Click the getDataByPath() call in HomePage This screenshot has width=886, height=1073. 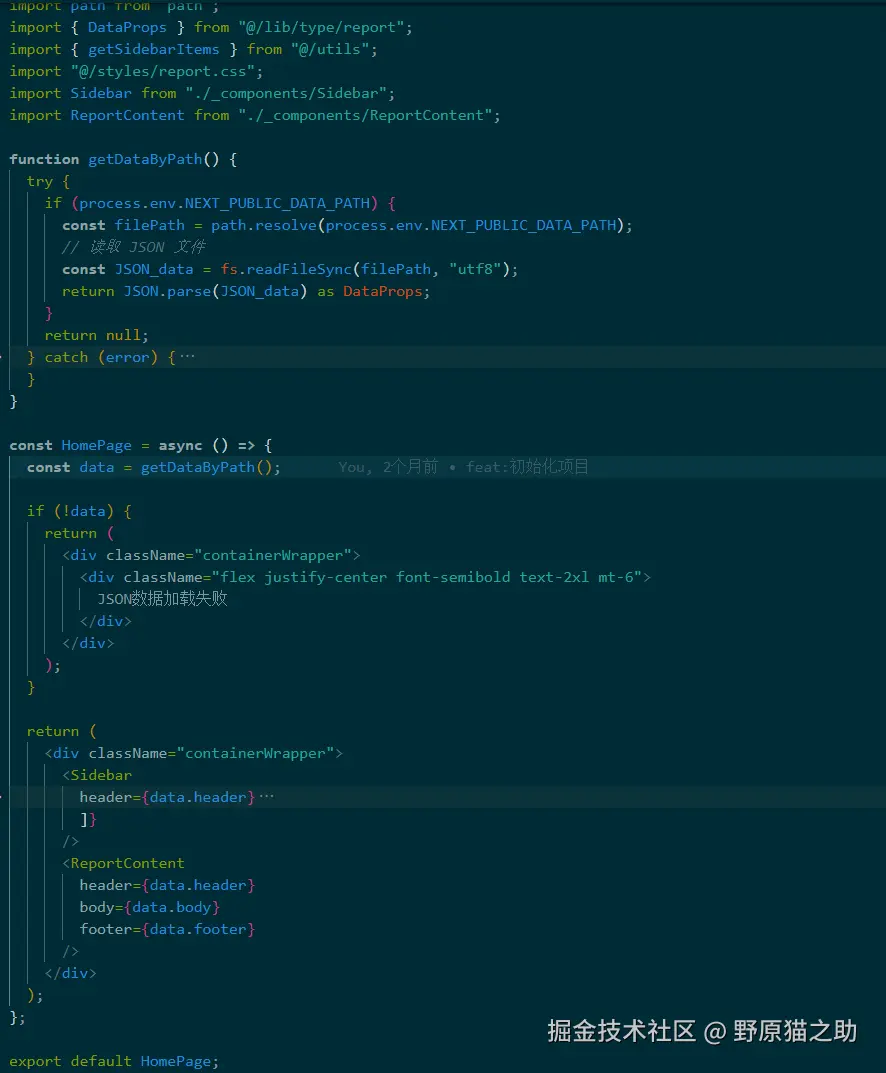click(210, 467)
